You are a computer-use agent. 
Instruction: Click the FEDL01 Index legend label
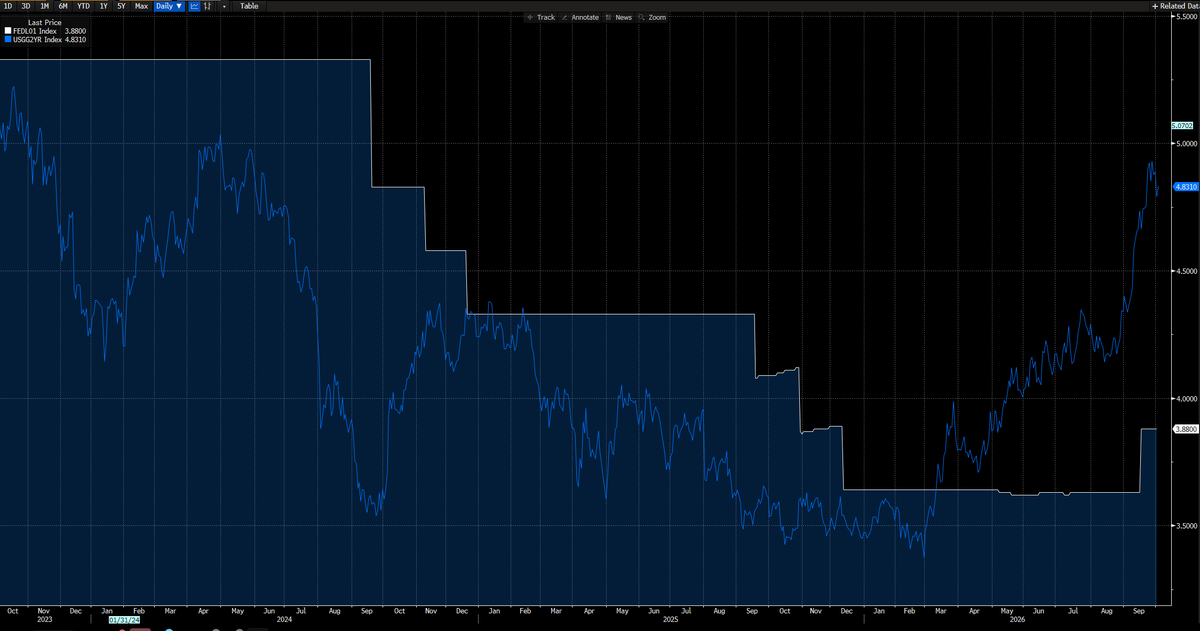tap(35, 31)
